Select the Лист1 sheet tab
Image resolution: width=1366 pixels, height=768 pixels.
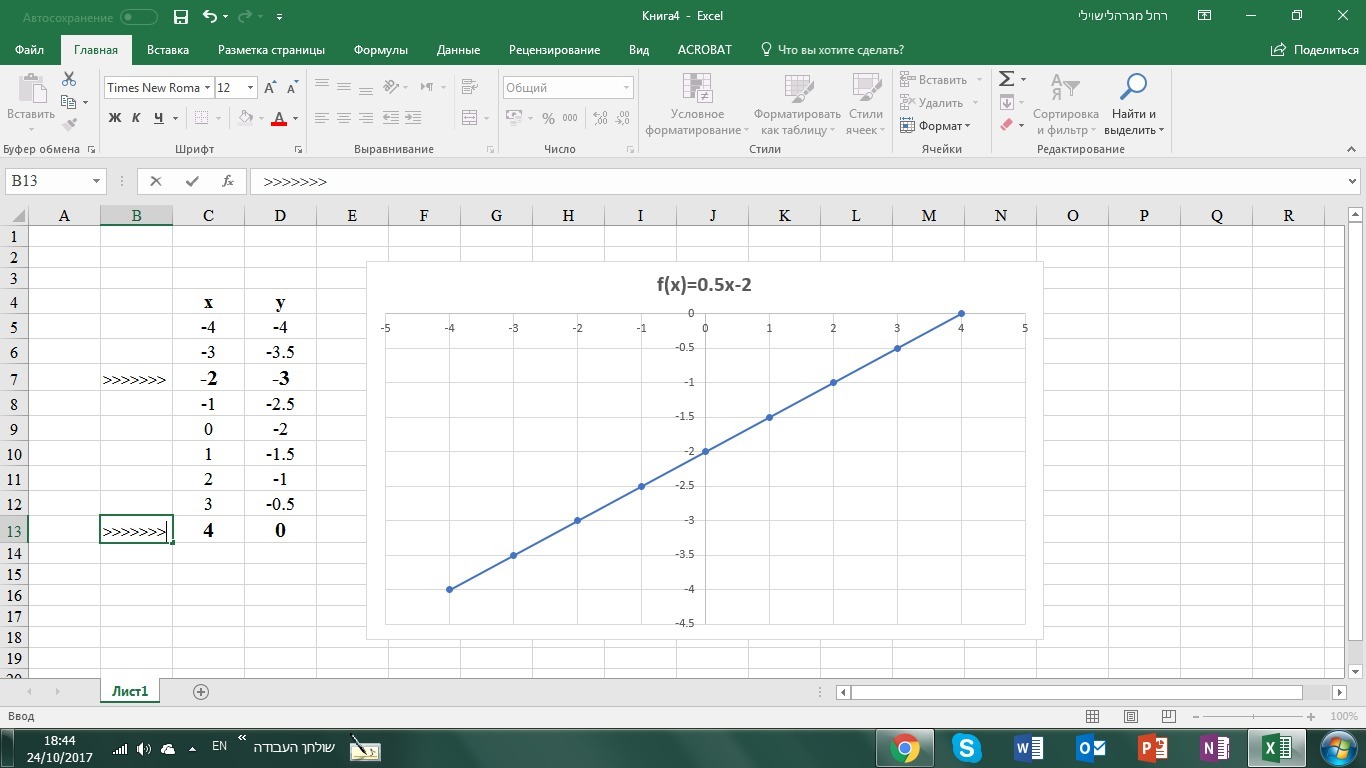pyautogui.click(x=130, y=691)
